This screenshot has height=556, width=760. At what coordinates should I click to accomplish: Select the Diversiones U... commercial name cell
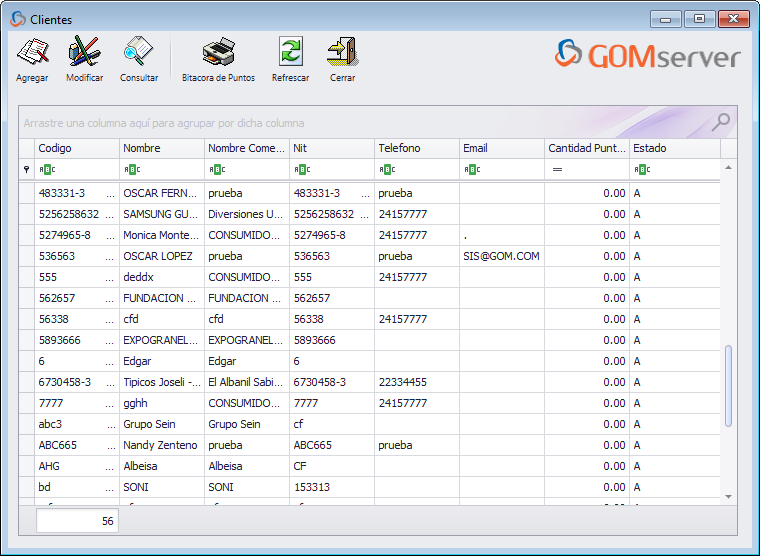(247, 214)
